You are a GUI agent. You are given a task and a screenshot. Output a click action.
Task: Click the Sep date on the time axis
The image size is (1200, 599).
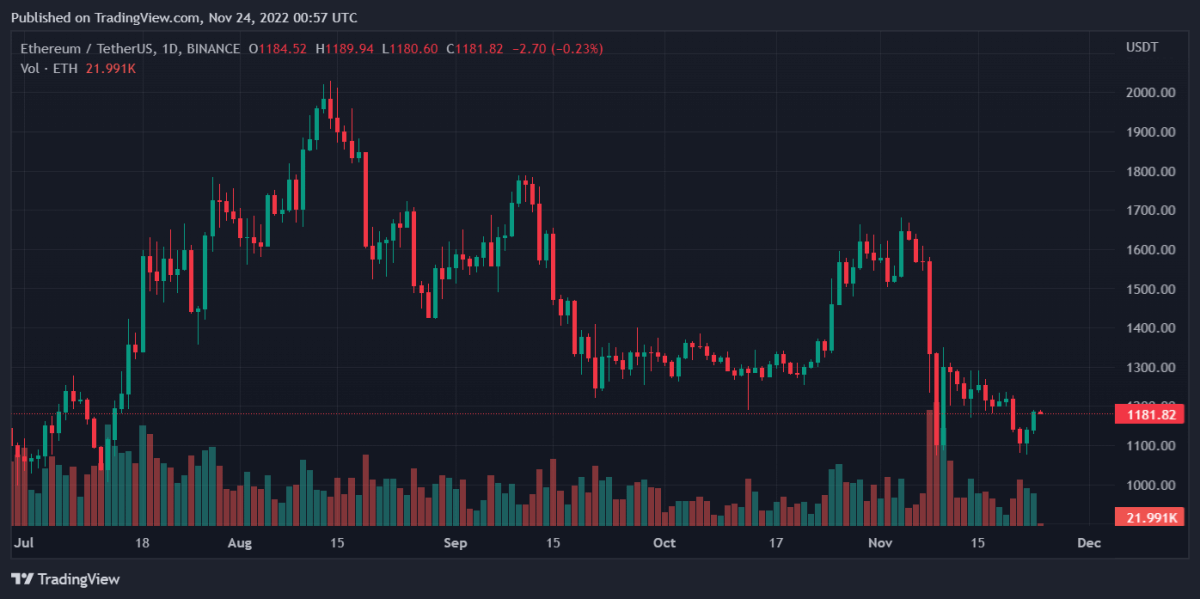pyautogui.click(x=455, y=543)
